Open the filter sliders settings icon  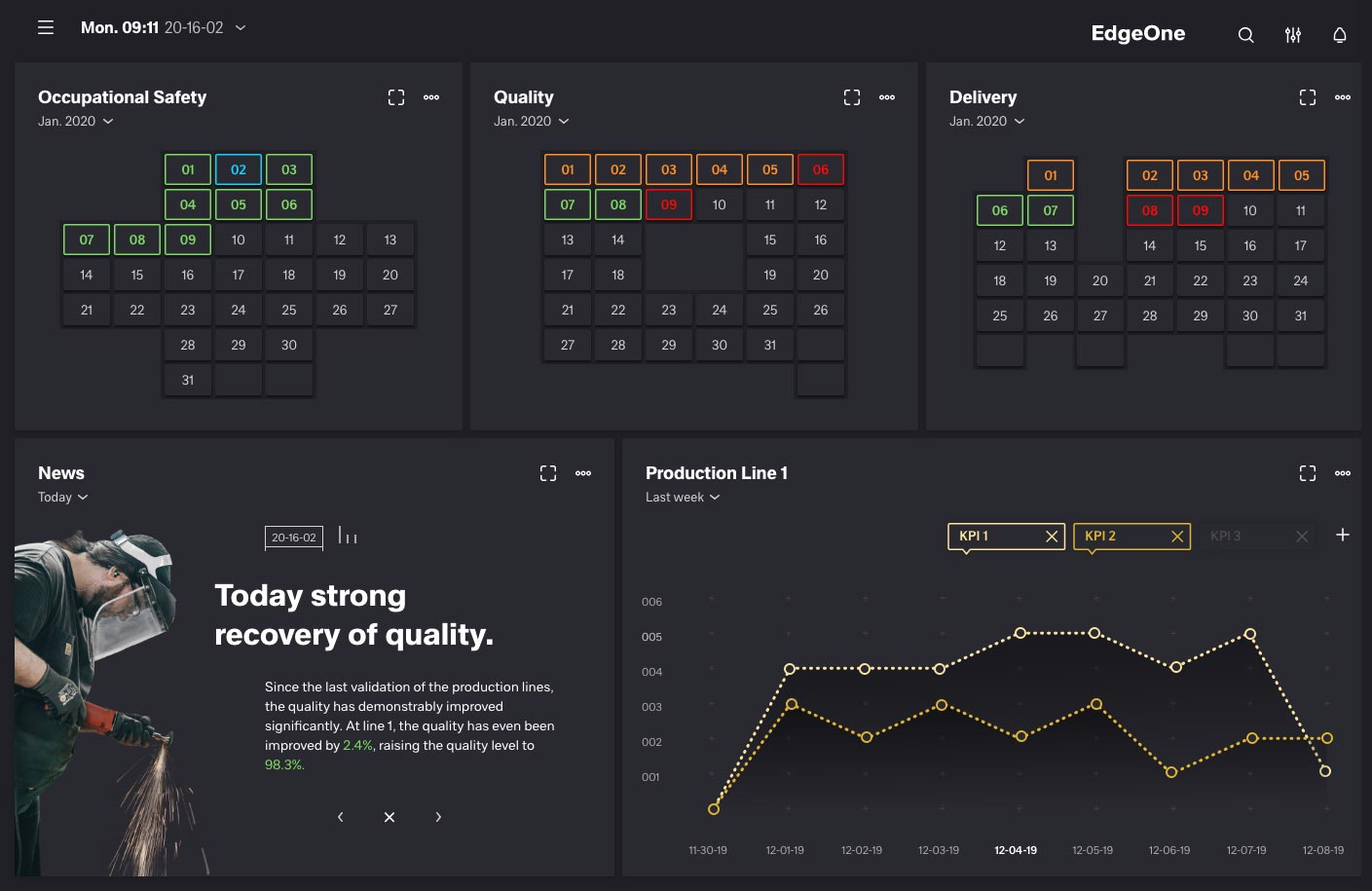(x=1292, y=35)
